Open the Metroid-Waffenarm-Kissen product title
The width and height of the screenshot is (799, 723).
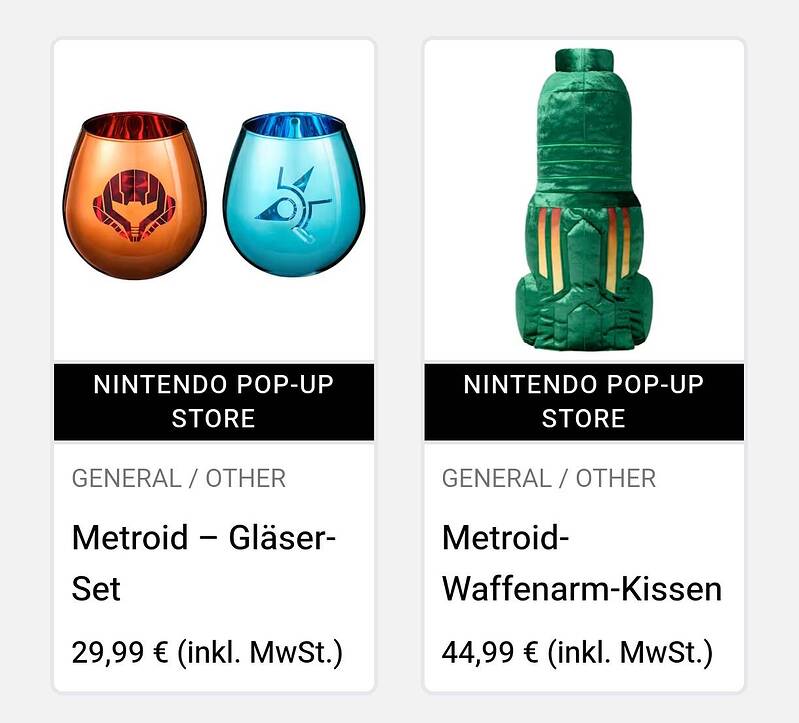581,563
